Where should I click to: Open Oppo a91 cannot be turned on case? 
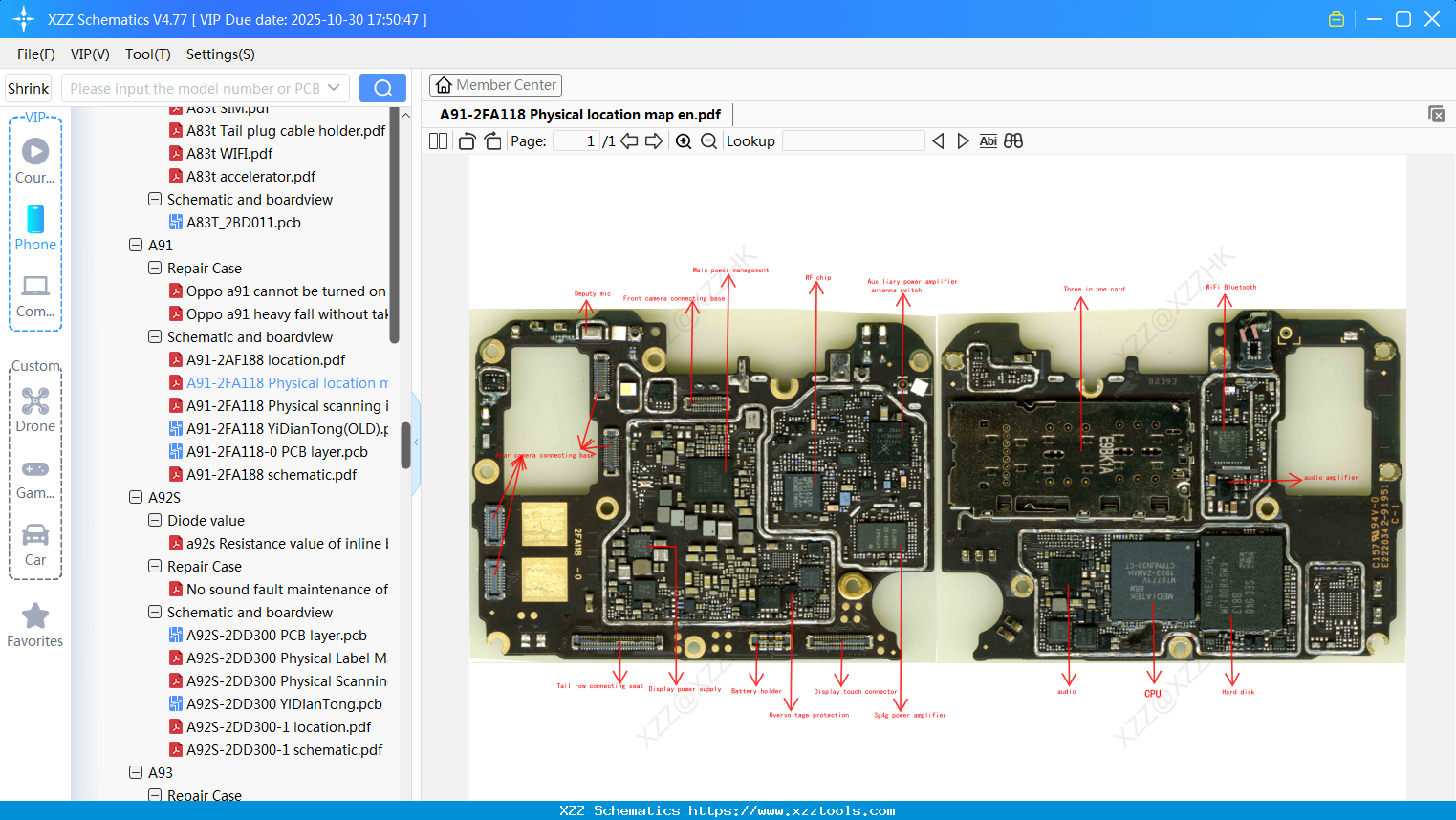pyautogui.click(x=286, y=291)
